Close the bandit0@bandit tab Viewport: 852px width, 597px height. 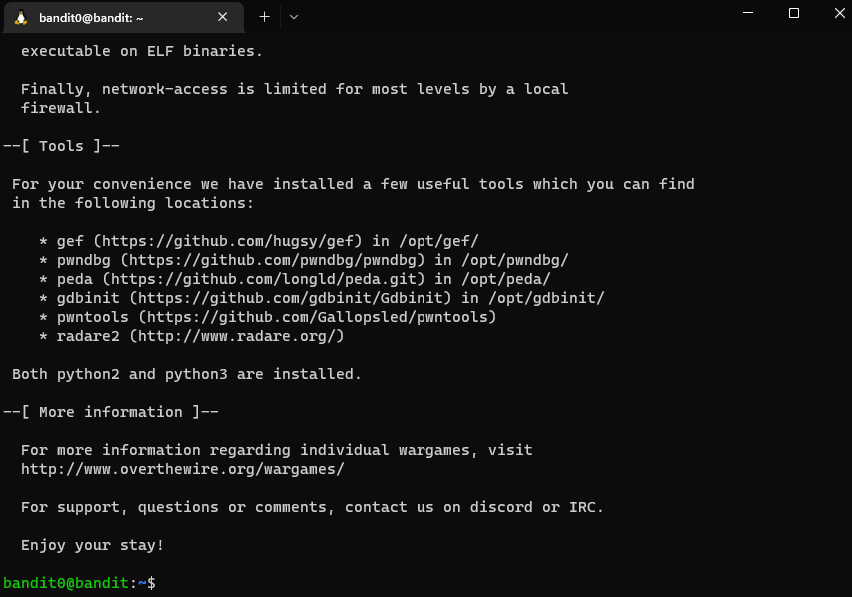click(x=223, y=17)
